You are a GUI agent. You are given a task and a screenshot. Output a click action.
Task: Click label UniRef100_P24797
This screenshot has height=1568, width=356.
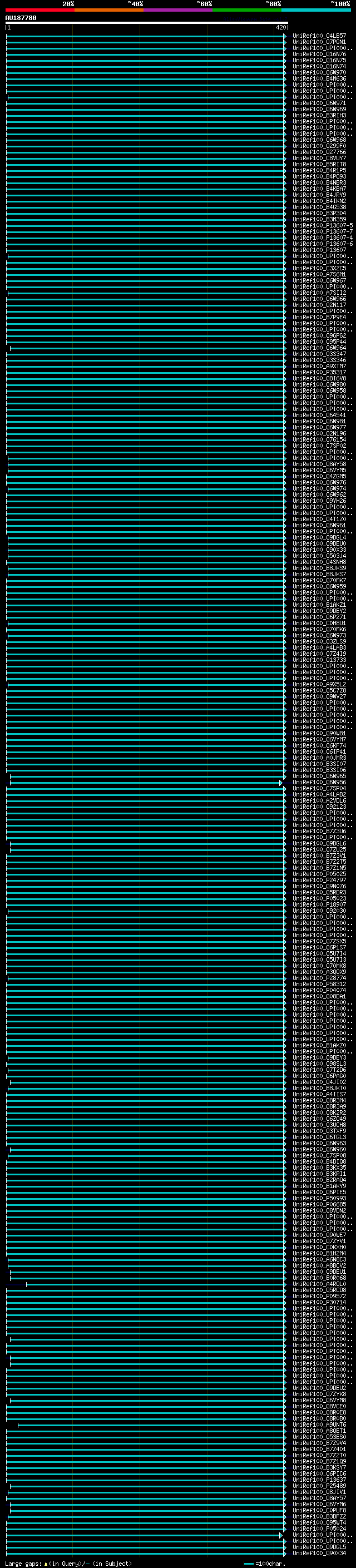[x=319, y=880]
